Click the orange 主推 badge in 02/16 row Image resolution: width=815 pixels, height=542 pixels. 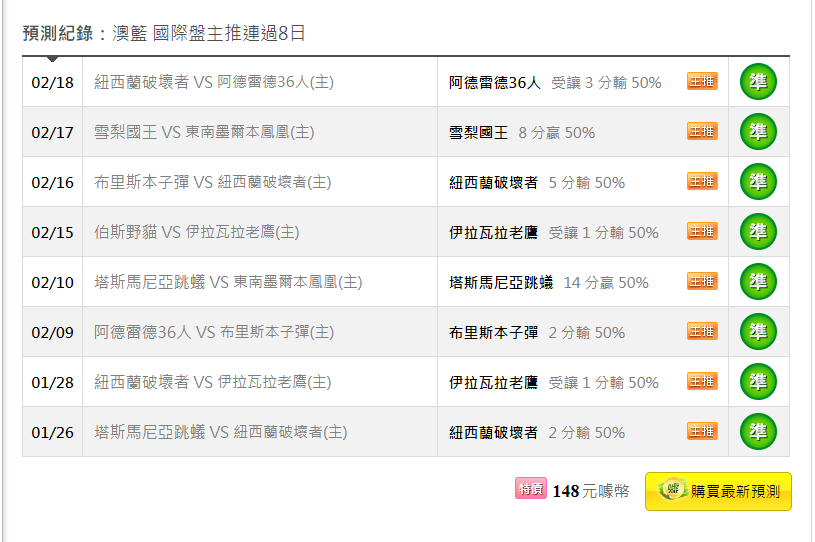pos(702,181)
